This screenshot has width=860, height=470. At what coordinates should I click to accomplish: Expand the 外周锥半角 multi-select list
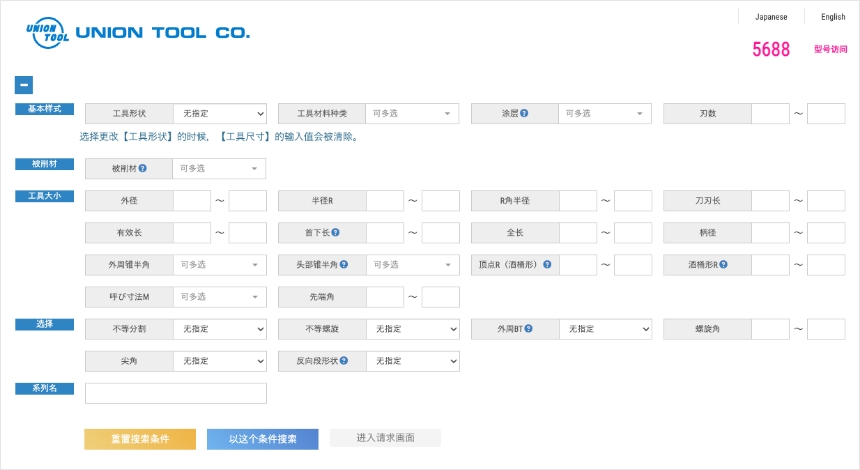tap(219, 265)
